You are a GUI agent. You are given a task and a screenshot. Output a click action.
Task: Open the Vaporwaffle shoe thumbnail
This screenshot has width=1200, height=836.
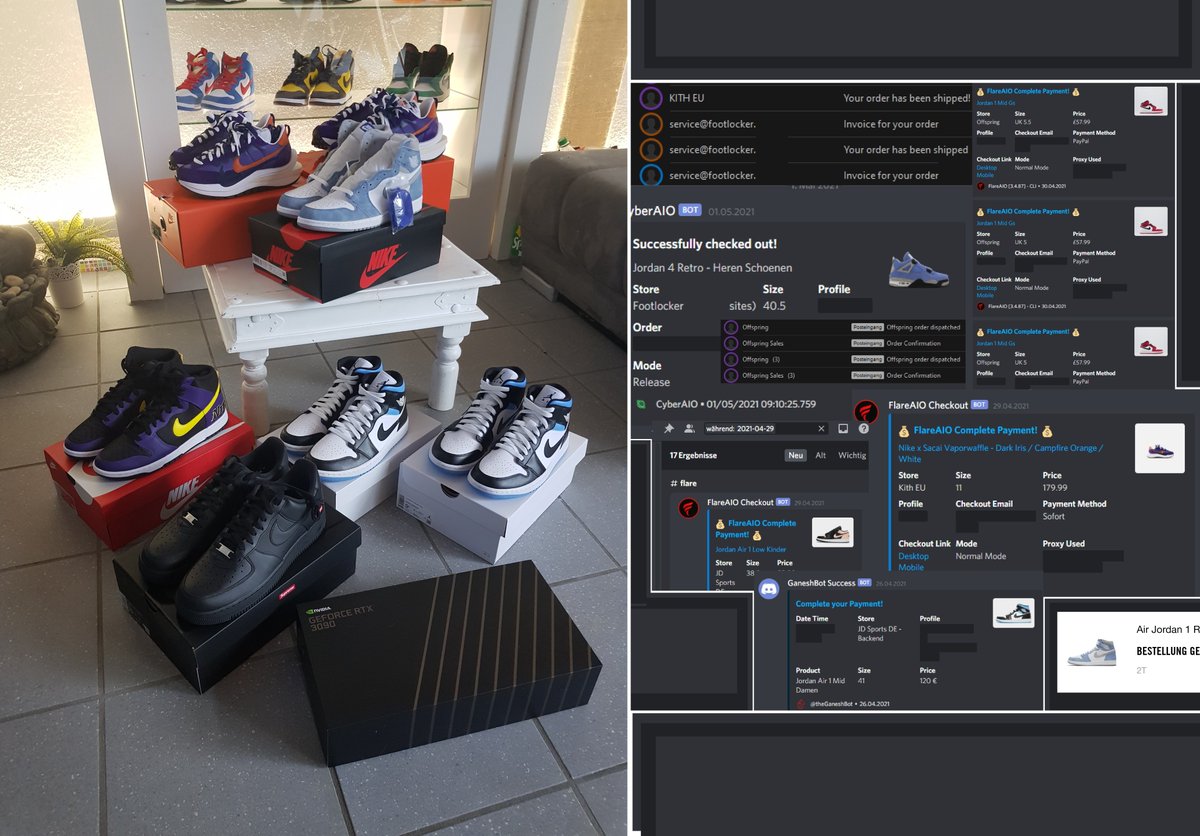pyautogui.click(x=1160, y=448)
